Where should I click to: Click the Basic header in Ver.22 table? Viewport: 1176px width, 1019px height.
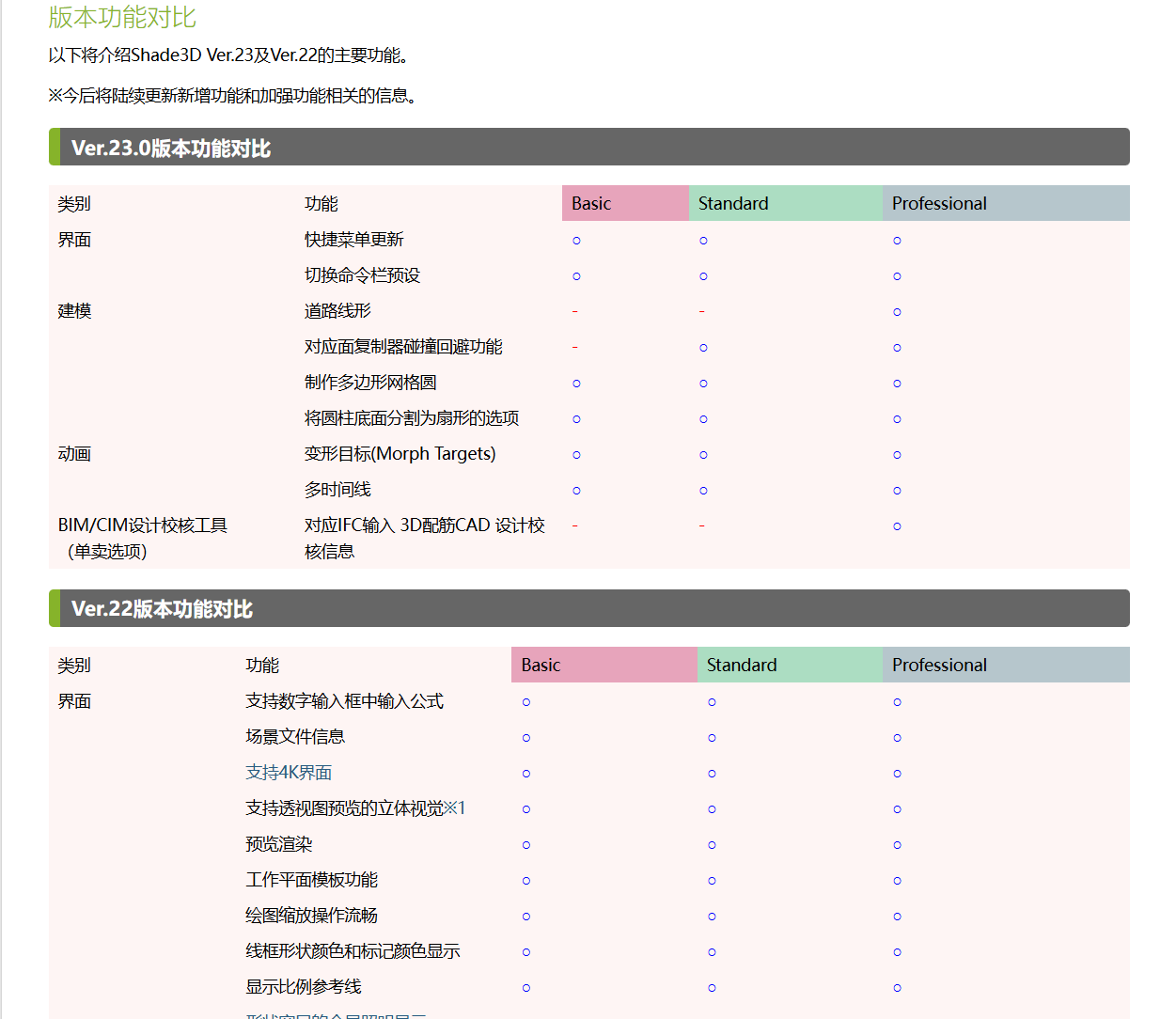[604, 665]
